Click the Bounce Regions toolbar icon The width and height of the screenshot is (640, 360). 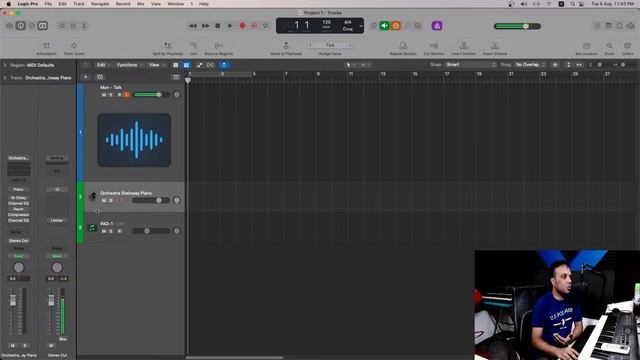[218, 45]
